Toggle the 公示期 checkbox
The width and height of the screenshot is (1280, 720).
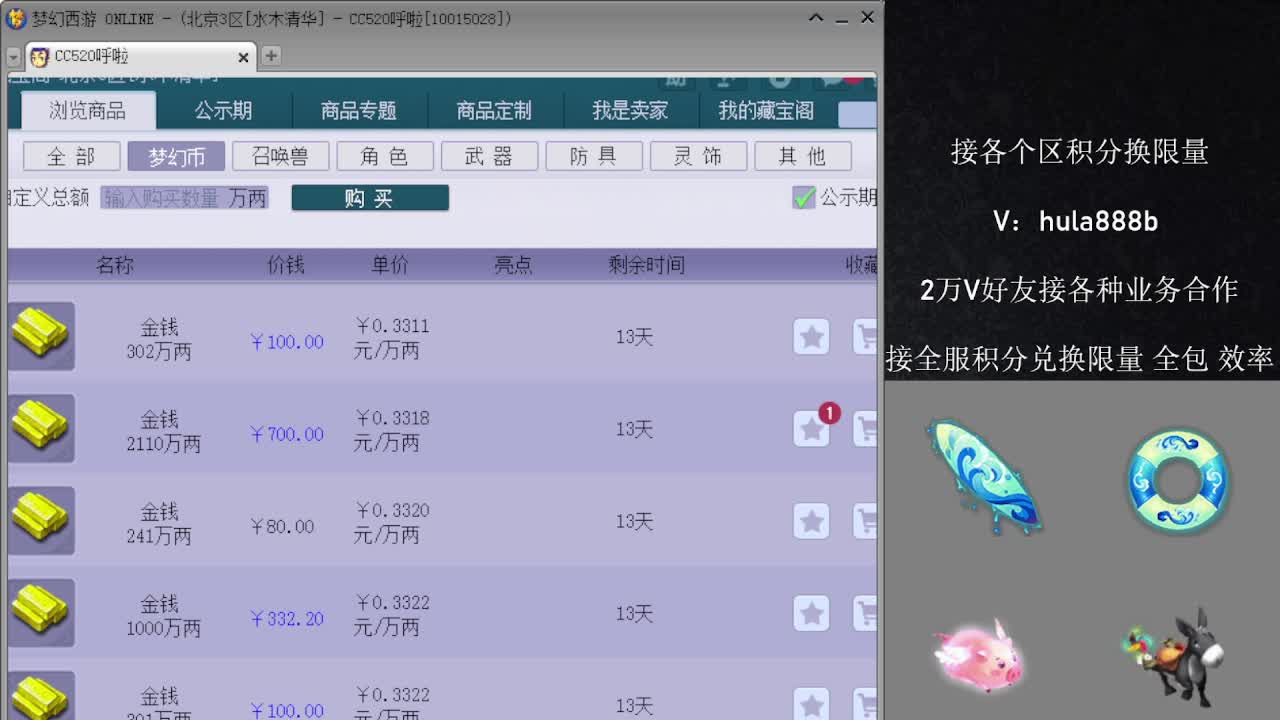804,197
